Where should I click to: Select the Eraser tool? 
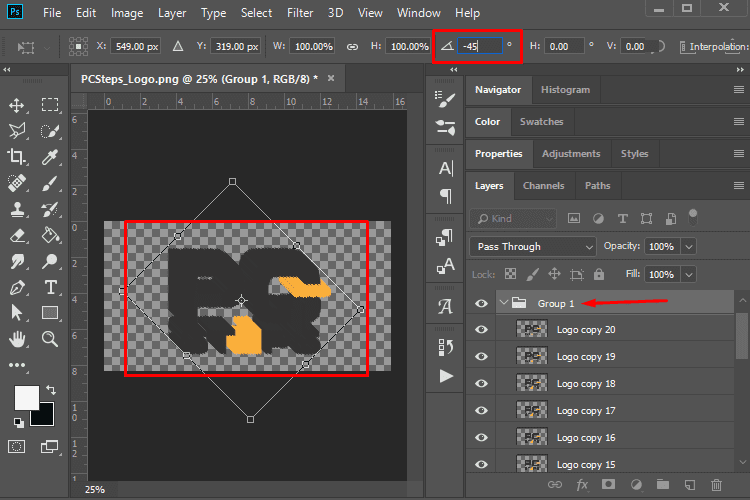pos(17,235)
